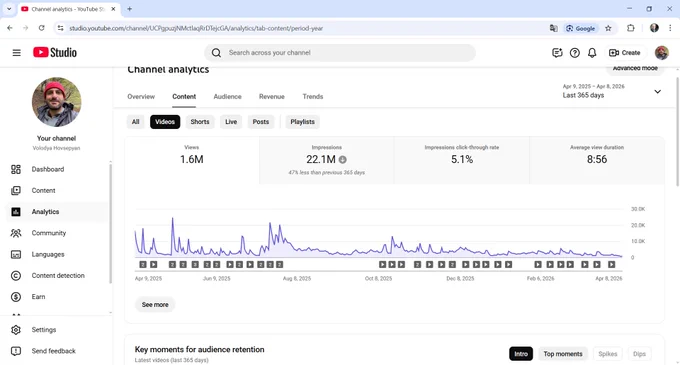Open the tab search chevron in Chrome
Screen dimensions: 680x365
pos(9,9)
